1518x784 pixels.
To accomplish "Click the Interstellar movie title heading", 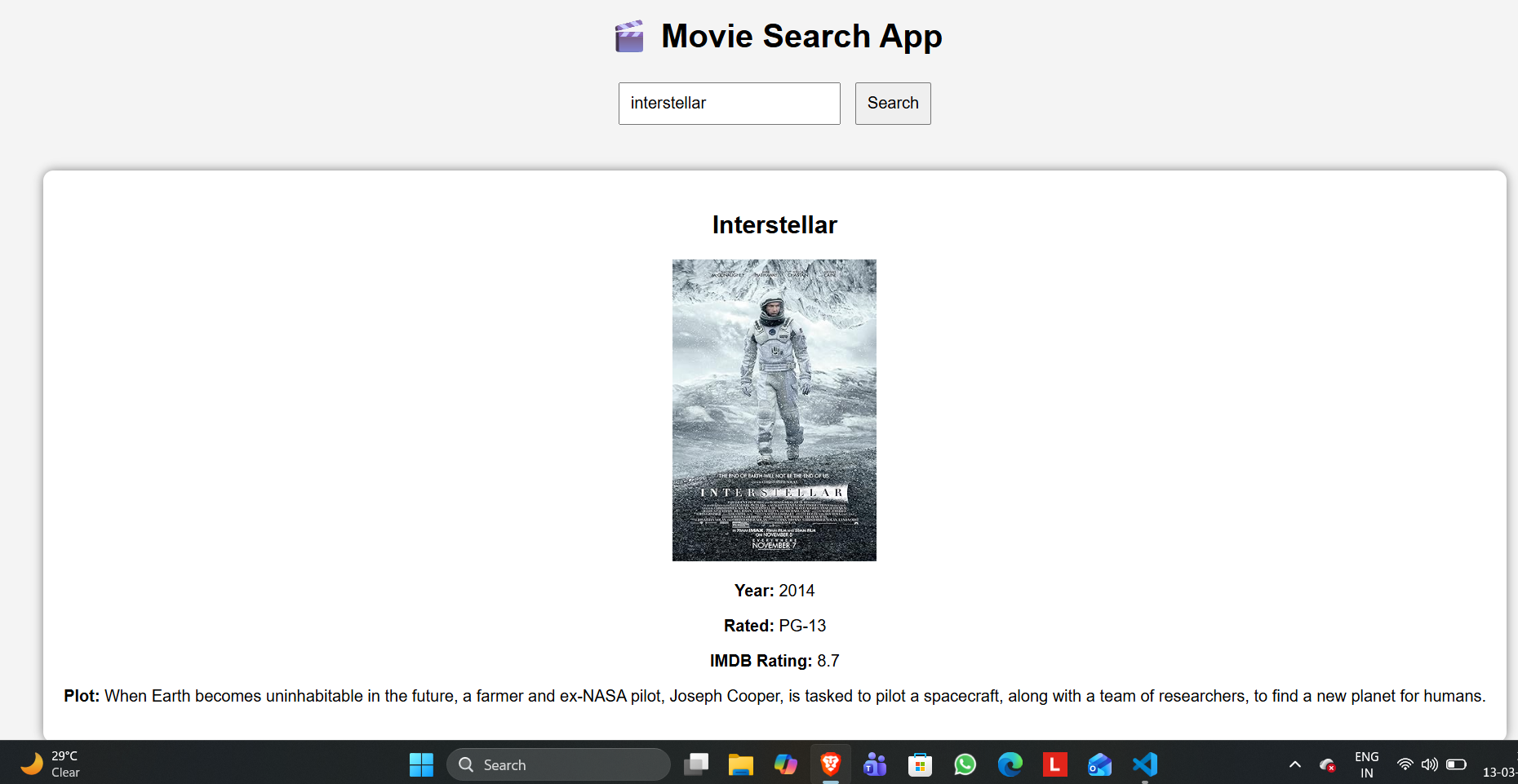I will [775, 225].
